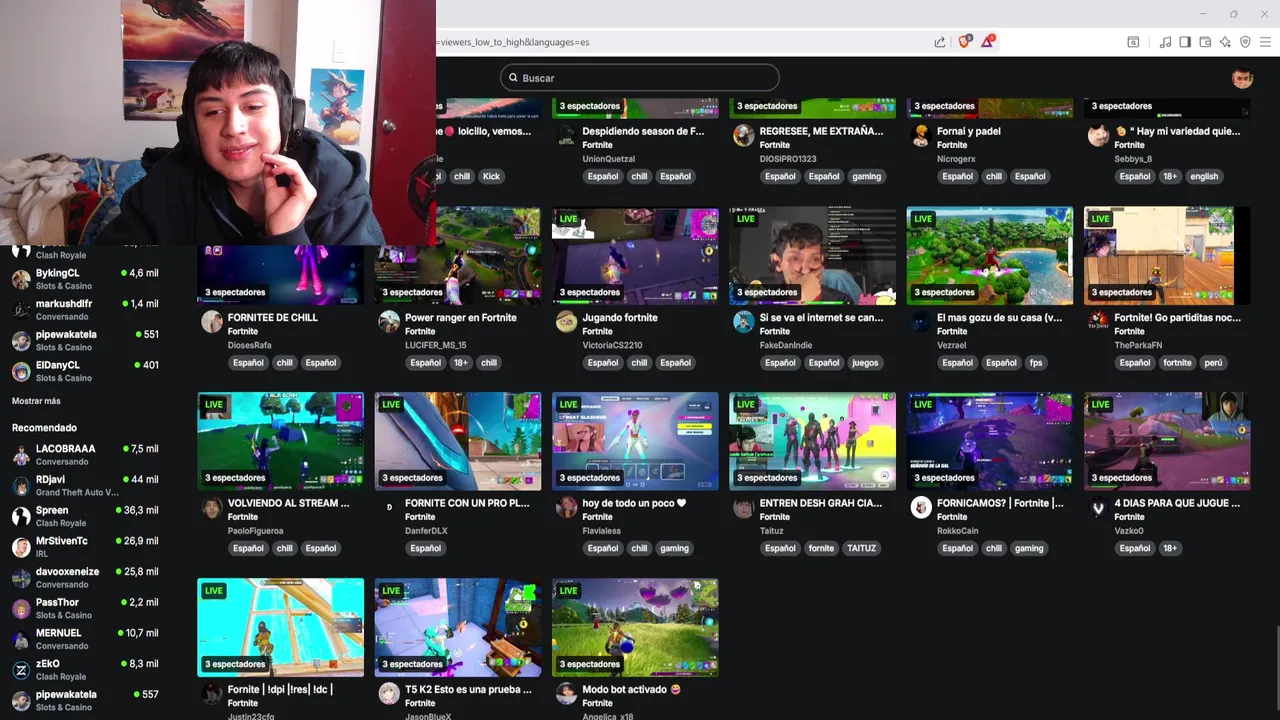Viewport: 1280px width, 720px height.
Task: Open 'FORNITE CON UN PRO PL...' title link
Action: [467, 503]
